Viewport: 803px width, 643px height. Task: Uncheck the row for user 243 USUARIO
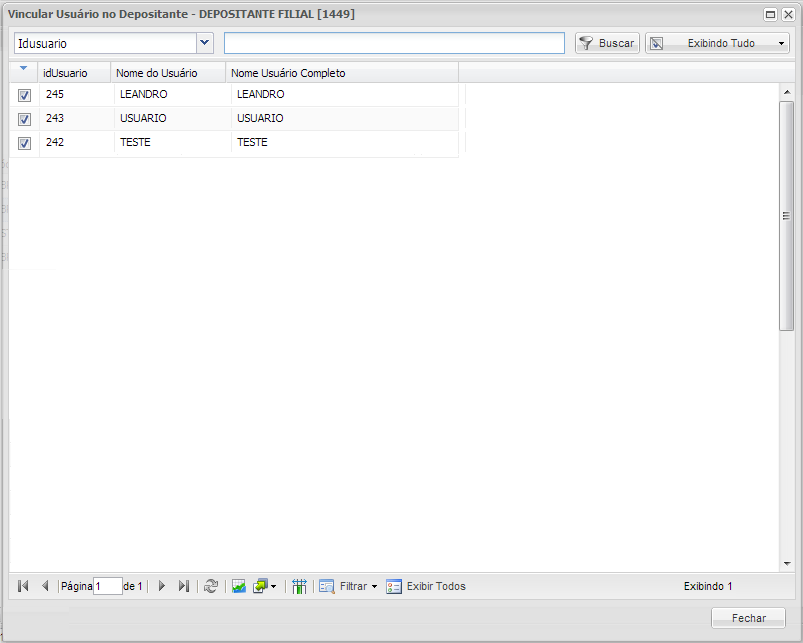click(24, 119)
